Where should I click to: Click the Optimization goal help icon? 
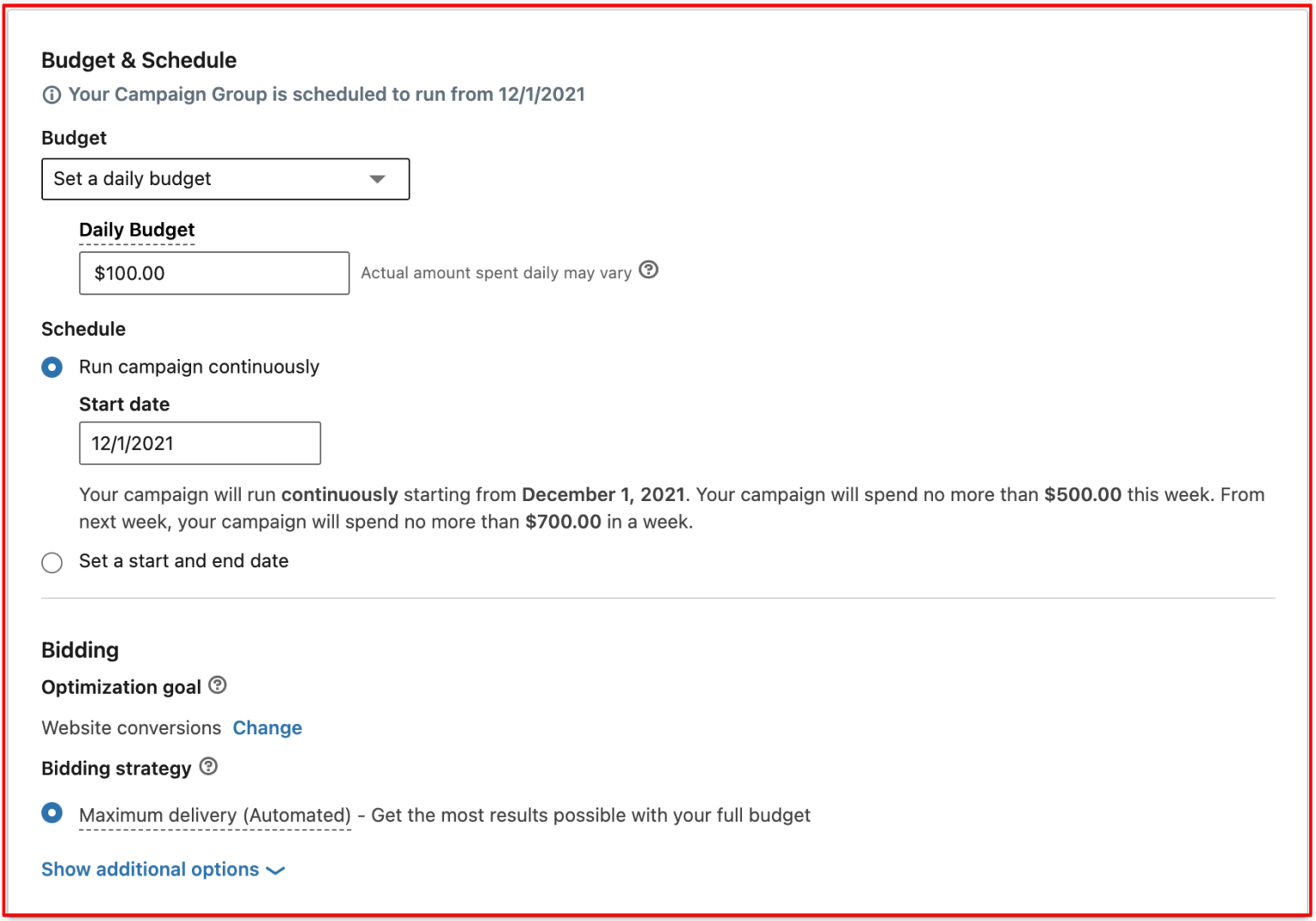218,684
